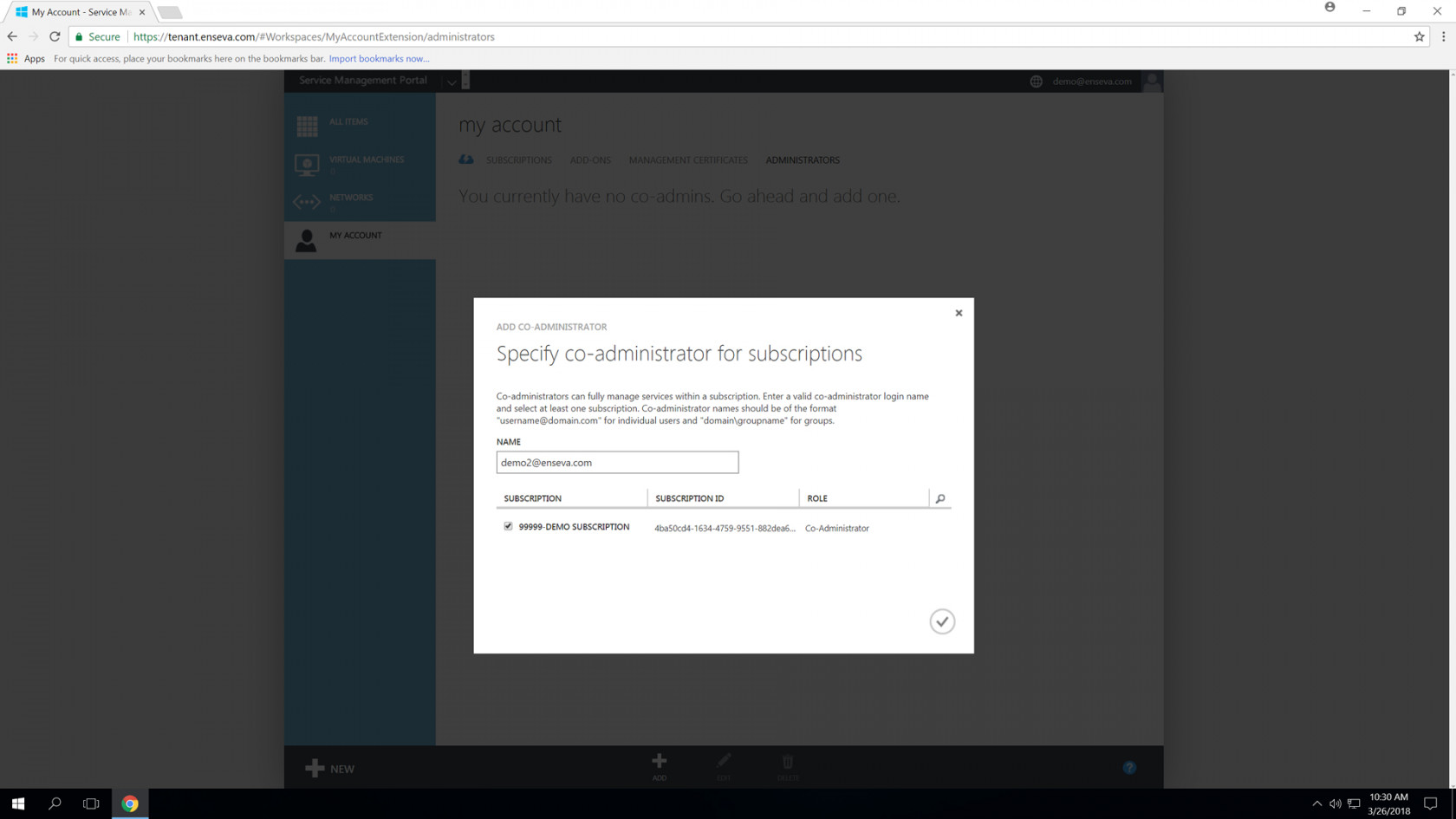Open the NETWORKS sidebar icon
This screenshot has width=1456, height=819.
click(307, 202)
